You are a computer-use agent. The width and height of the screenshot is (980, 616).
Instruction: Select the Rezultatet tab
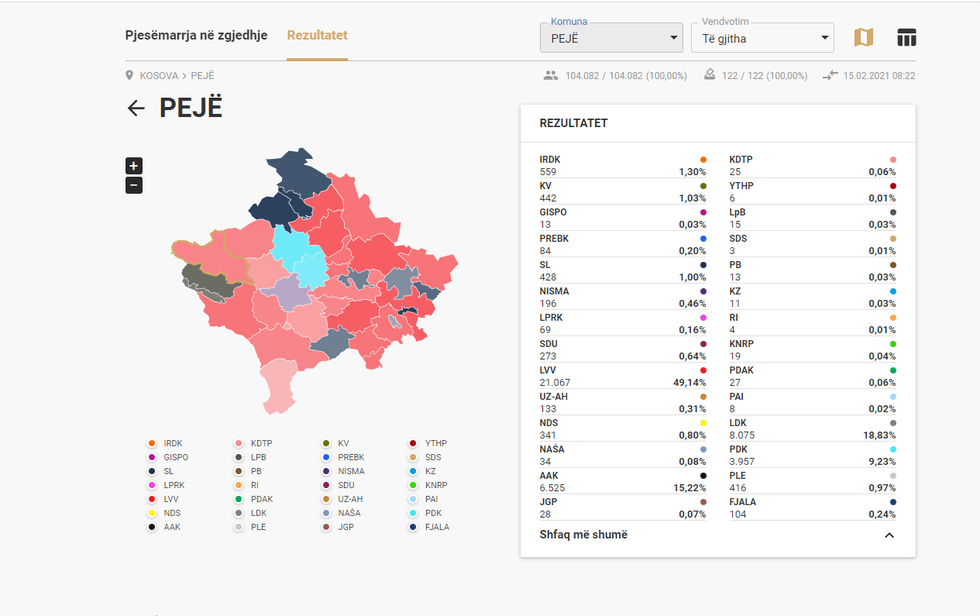tap(317, 35)
